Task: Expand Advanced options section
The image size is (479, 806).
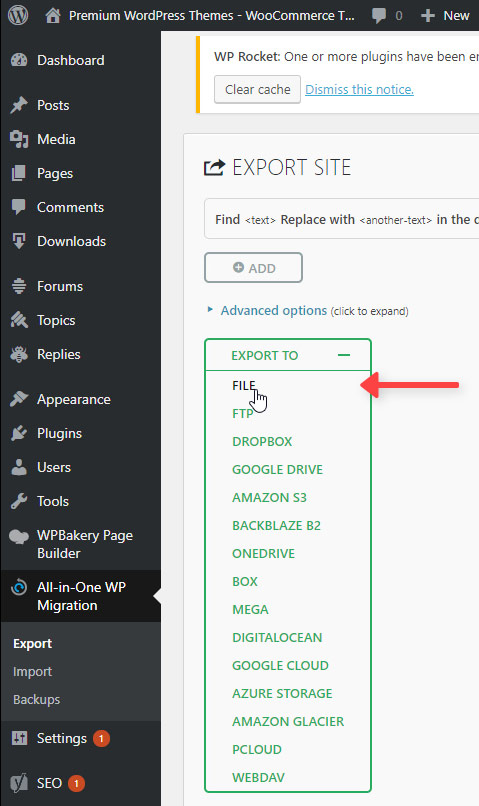Action: [273, 310]
